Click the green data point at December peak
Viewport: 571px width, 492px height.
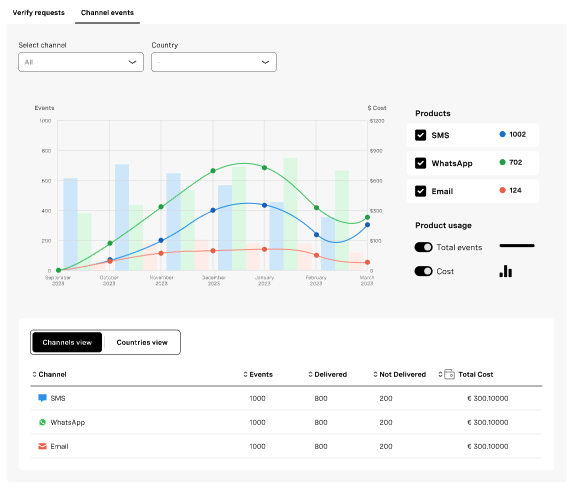(x=213, y=170)
